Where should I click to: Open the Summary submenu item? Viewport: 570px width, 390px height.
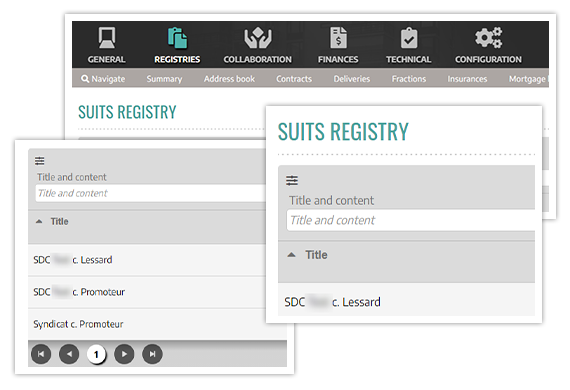(x=164, y=79)
